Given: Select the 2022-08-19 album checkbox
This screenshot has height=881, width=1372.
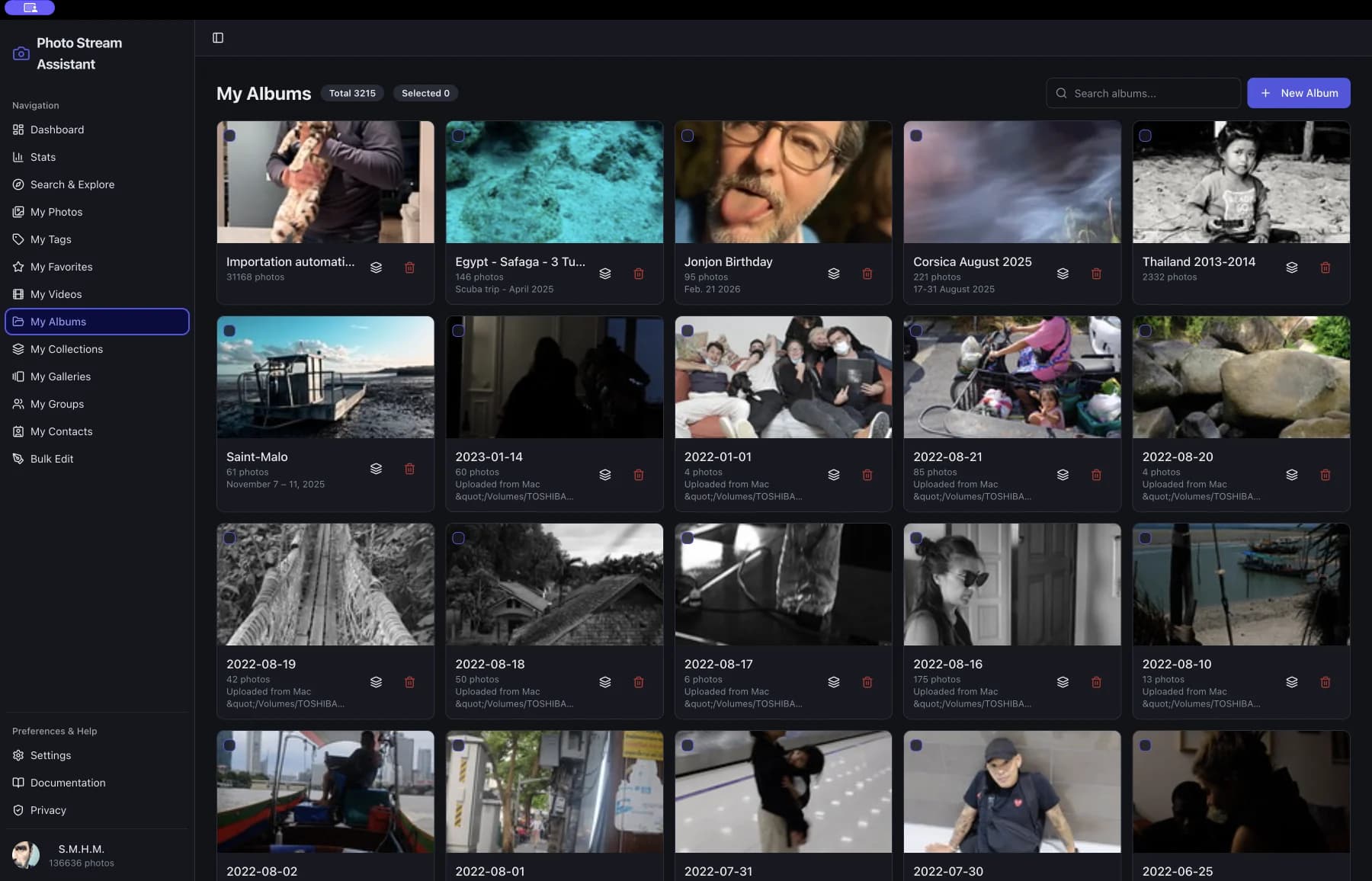Looking at the screenshot, I should 231,537.
